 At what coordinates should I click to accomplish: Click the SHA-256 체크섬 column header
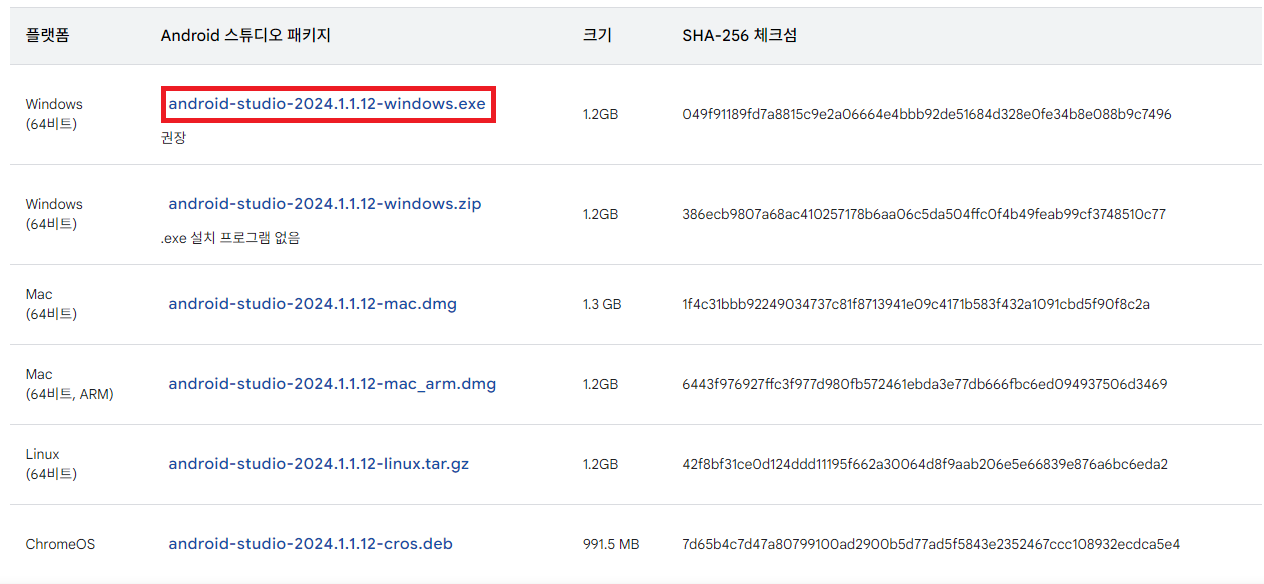tap(740, 35)
